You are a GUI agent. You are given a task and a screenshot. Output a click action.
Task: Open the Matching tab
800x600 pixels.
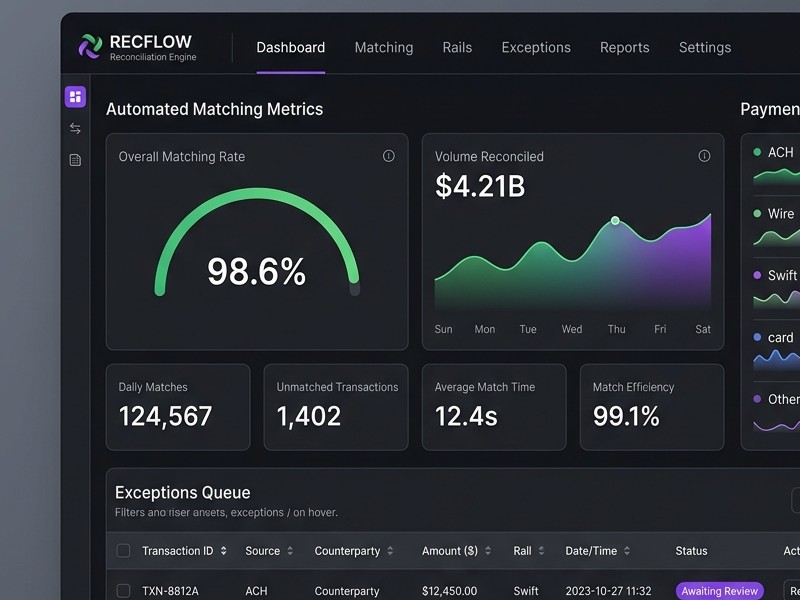point(384,47)
